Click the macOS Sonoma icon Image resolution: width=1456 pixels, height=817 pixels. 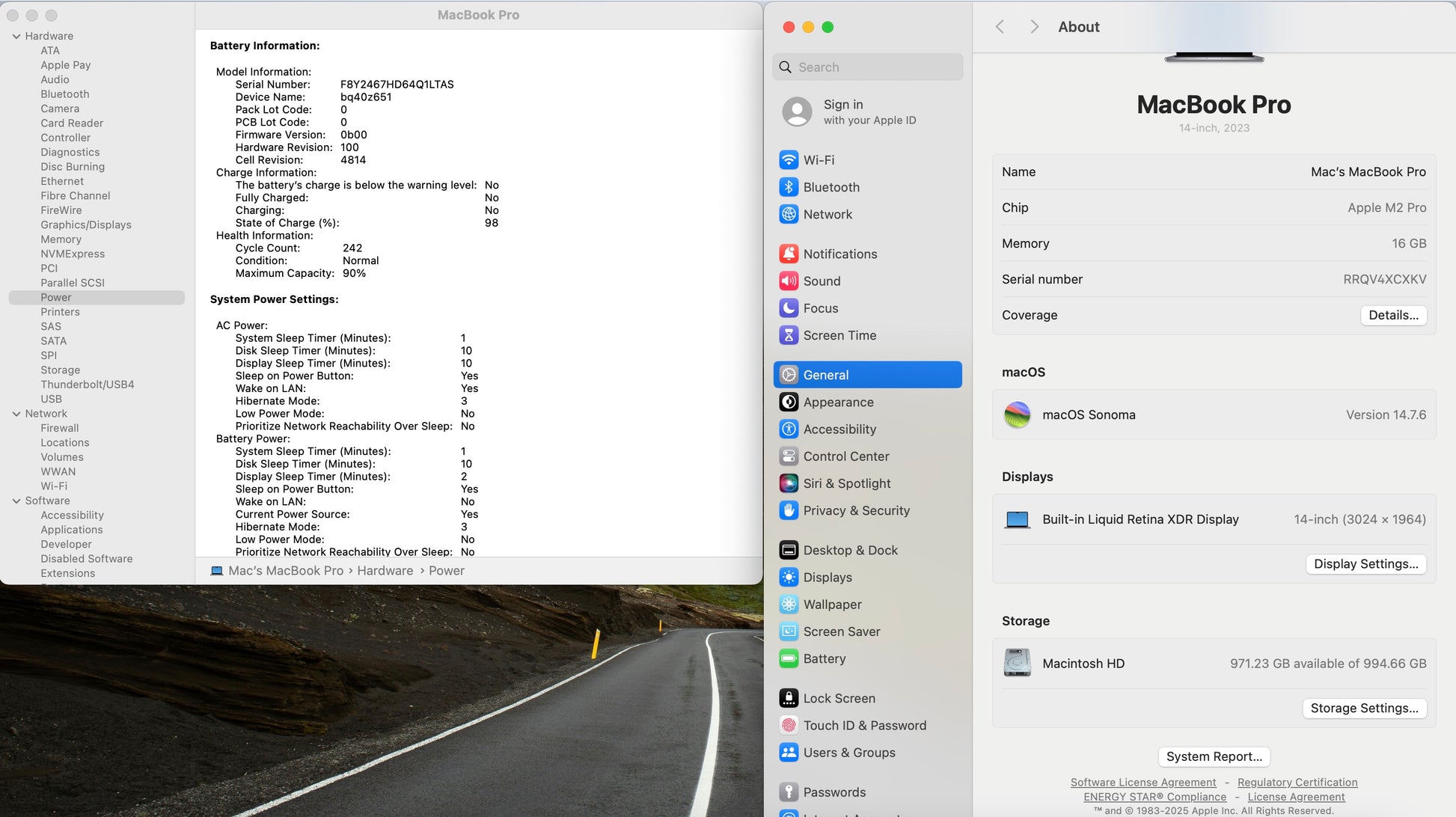coord(1017,414)
